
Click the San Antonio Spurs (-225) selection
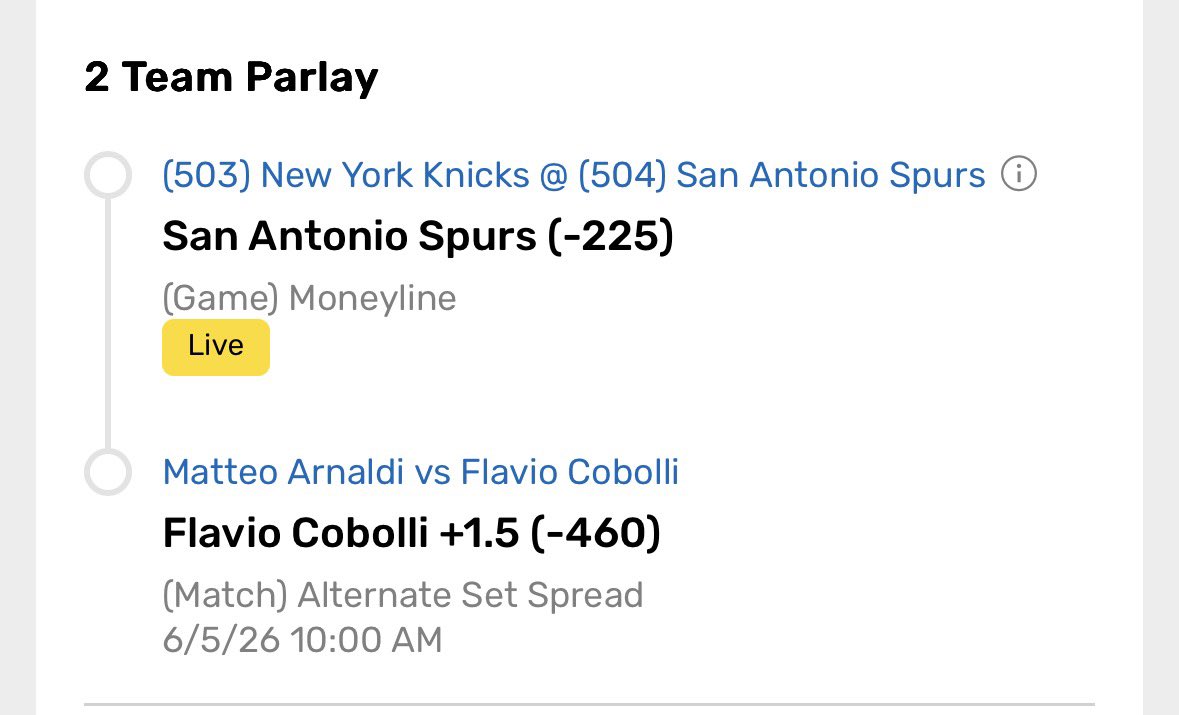pos(418,236)
